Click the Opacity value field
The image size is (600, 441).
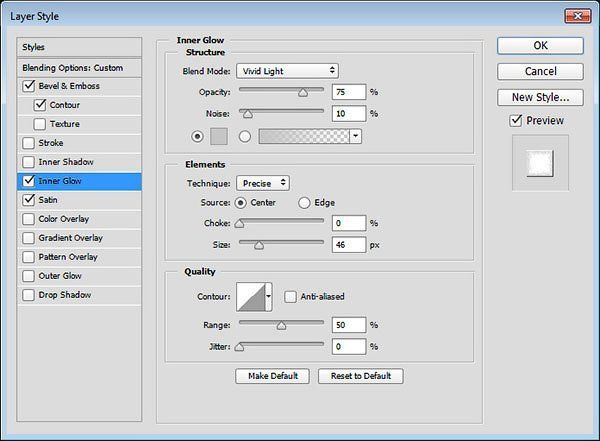click(349, 92)
